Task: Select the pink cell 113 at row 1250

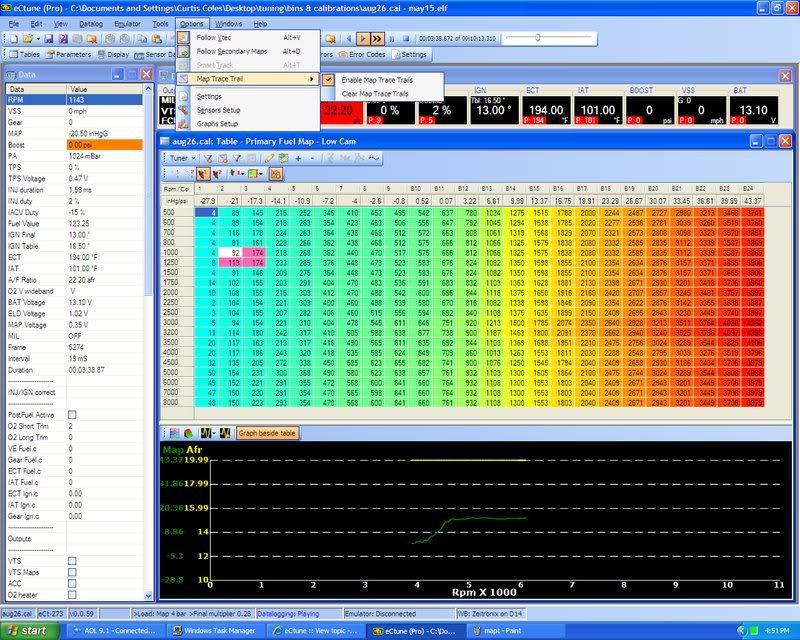Action: click(231, 262)
